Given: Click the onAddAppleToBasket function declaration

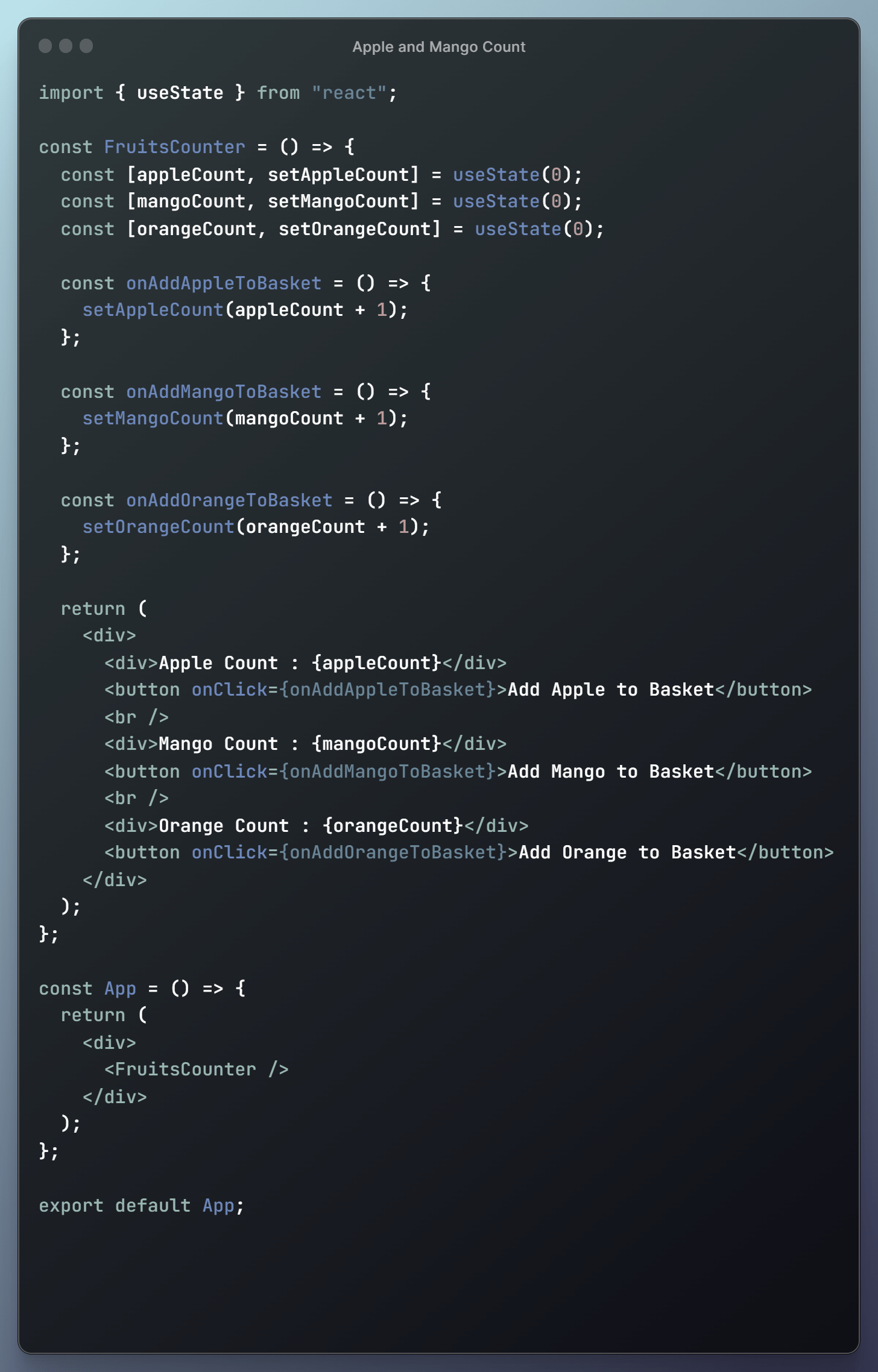Looking at the screenshot, I should pos(224,283).
